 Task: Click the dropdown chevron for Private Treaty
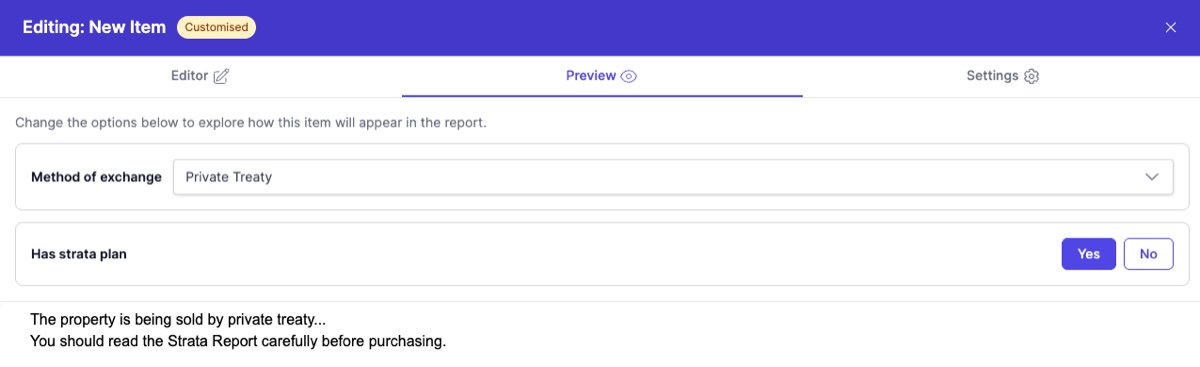coord(1151,177)
